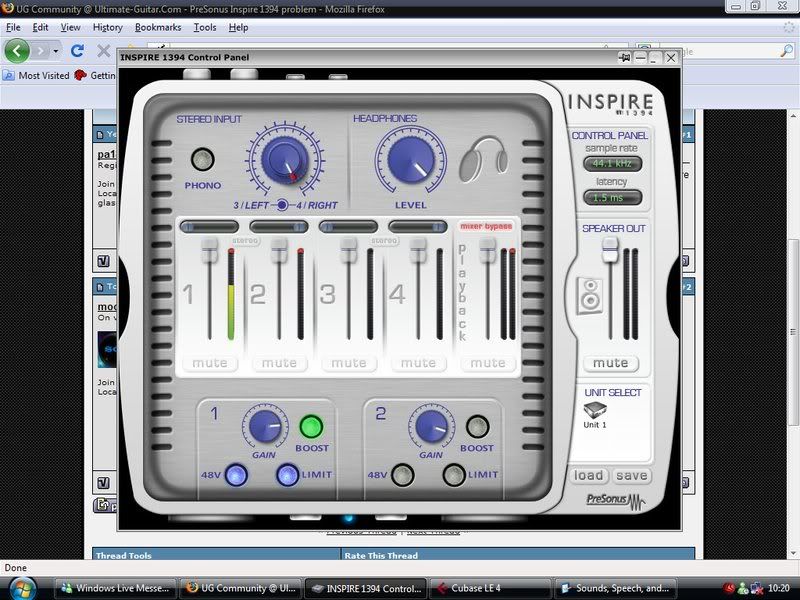Click the Unit 1 device icon
Screen dimensions: 800x600
(597, 410)
